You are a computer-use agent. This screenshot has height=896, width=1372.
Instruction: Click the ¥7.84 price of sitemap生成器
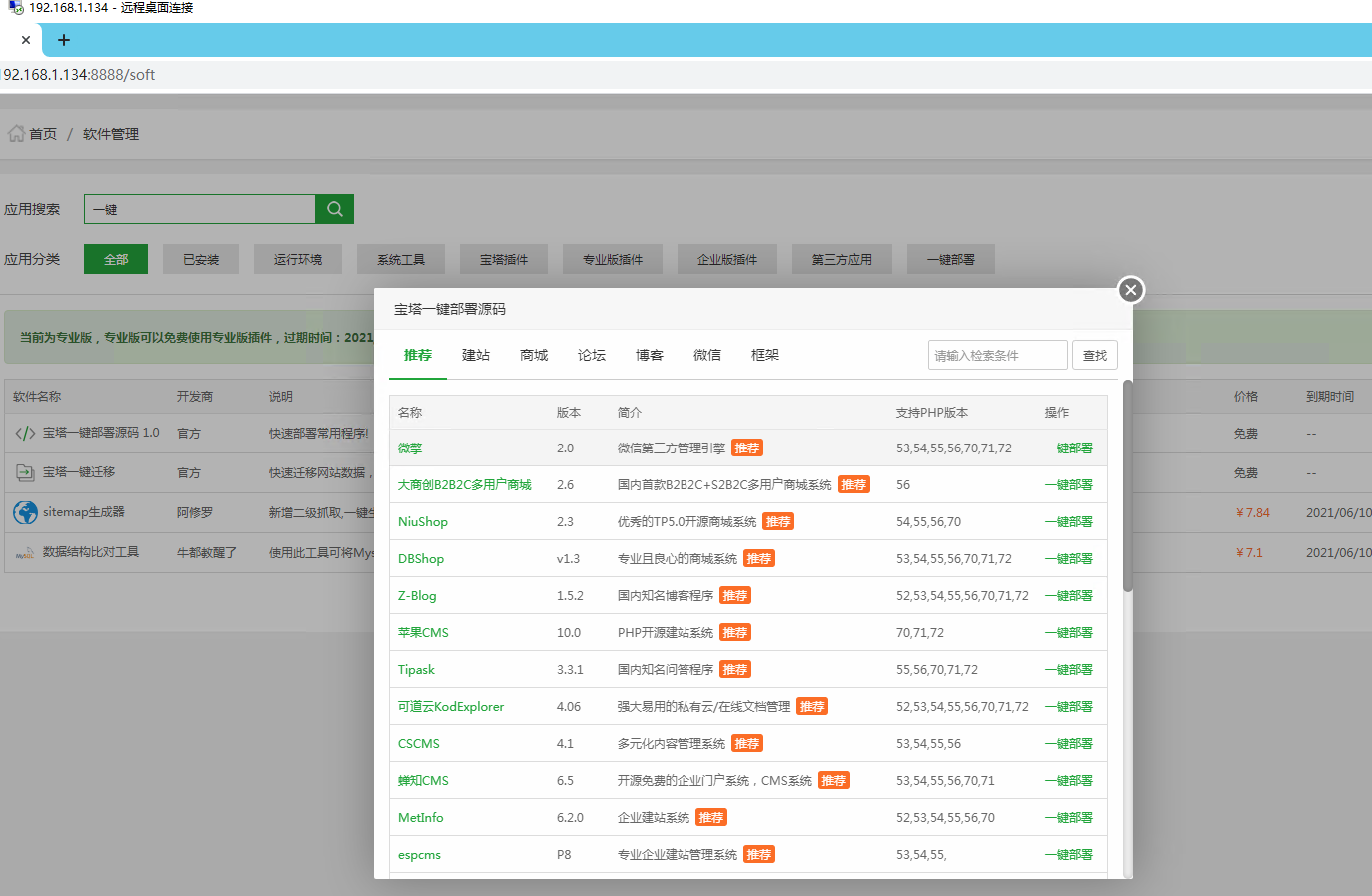click(1253, 512)
